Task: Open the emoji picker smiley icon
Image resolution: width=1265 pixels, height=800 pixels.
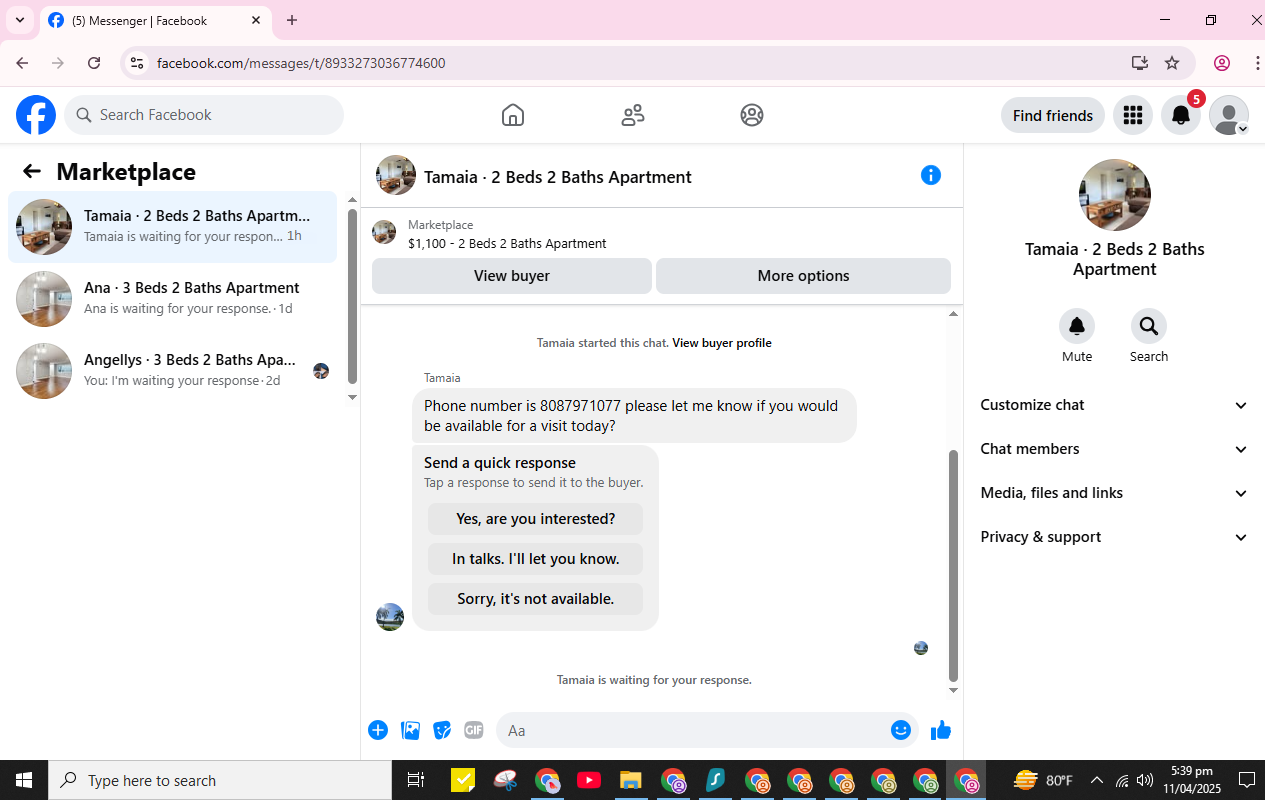Action: click(x=901, y=730)
